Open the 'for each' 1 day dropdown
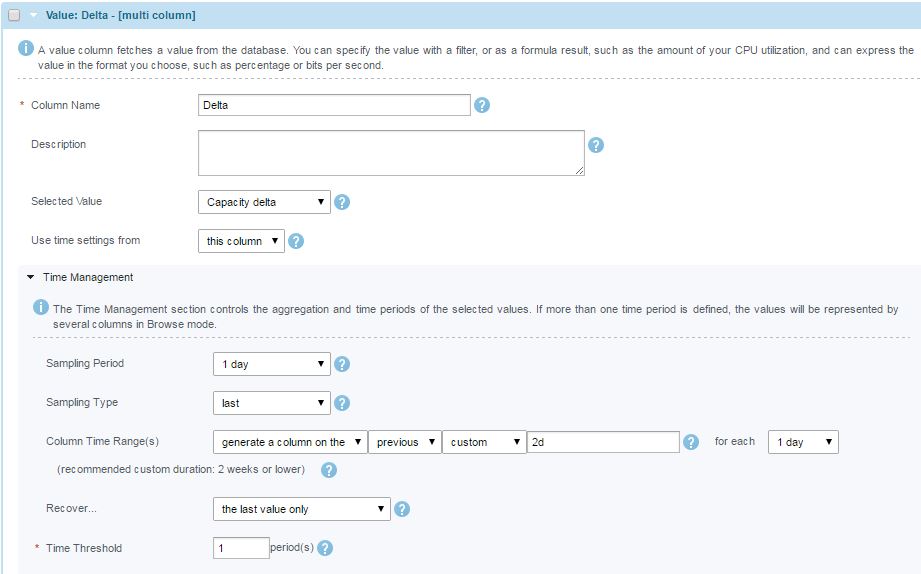 [803, 442]
